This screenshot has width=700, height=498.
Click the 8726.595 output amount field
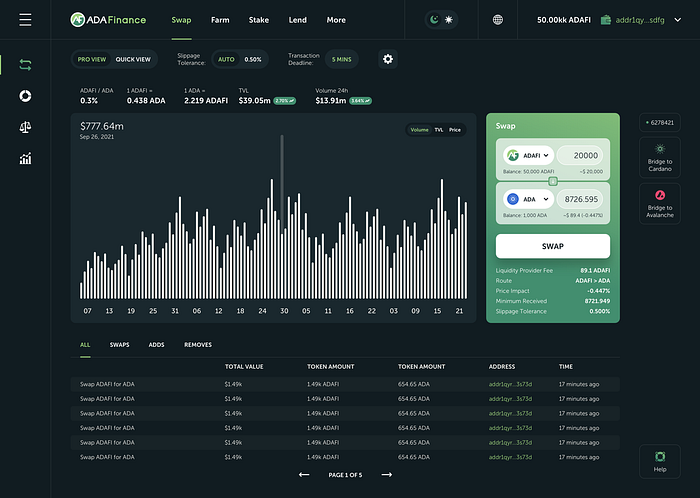[580, 199]
